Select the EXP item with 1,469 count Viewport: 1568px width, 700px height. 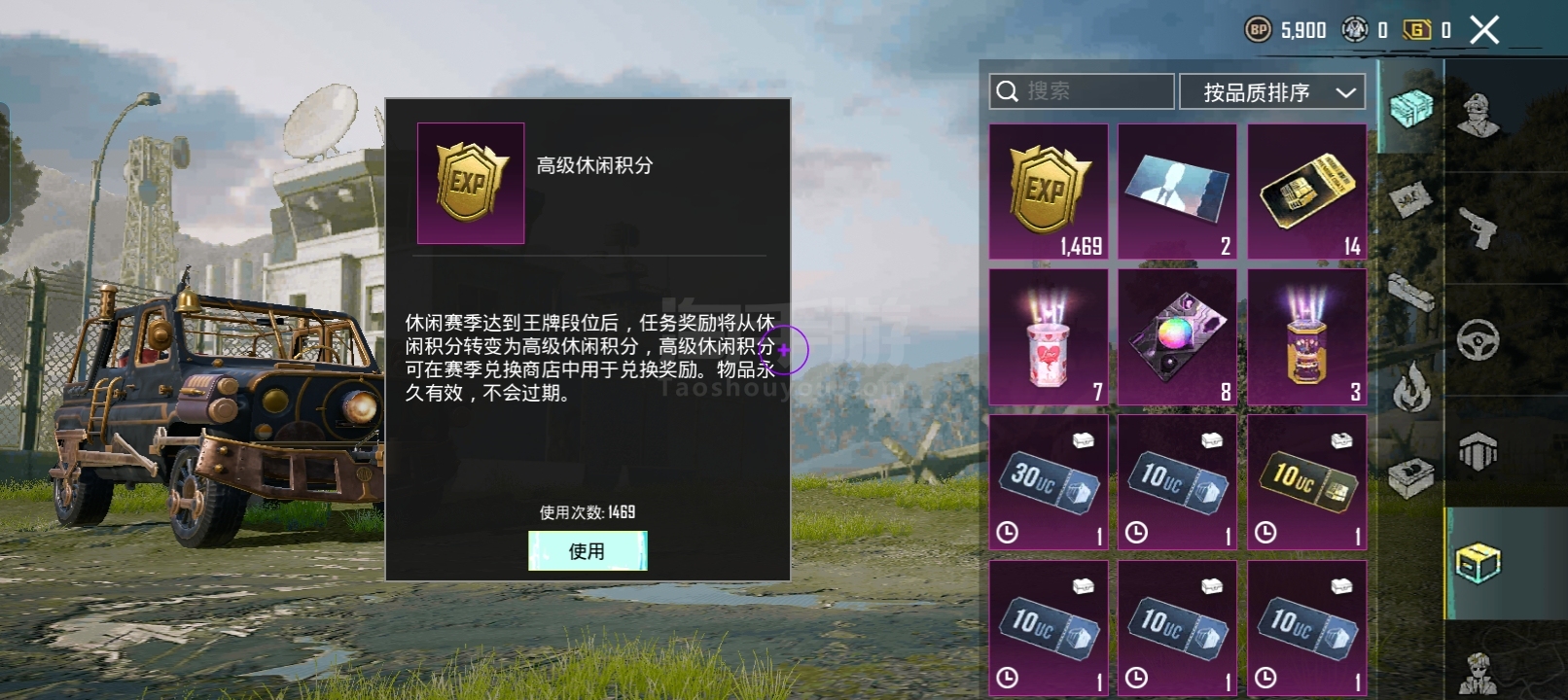coord(1049,192)
